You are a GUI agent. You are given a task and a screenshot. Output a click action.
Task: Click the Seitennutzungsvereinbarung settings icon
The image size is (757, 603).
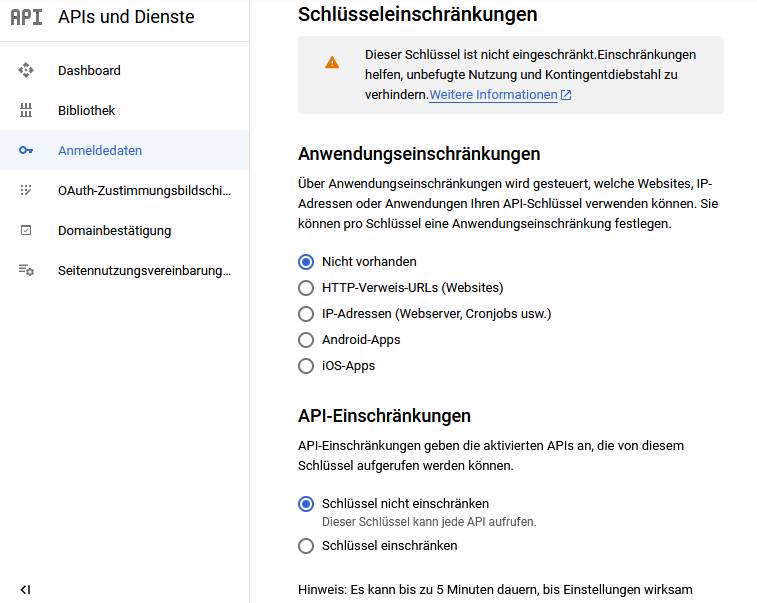point(26,270)
